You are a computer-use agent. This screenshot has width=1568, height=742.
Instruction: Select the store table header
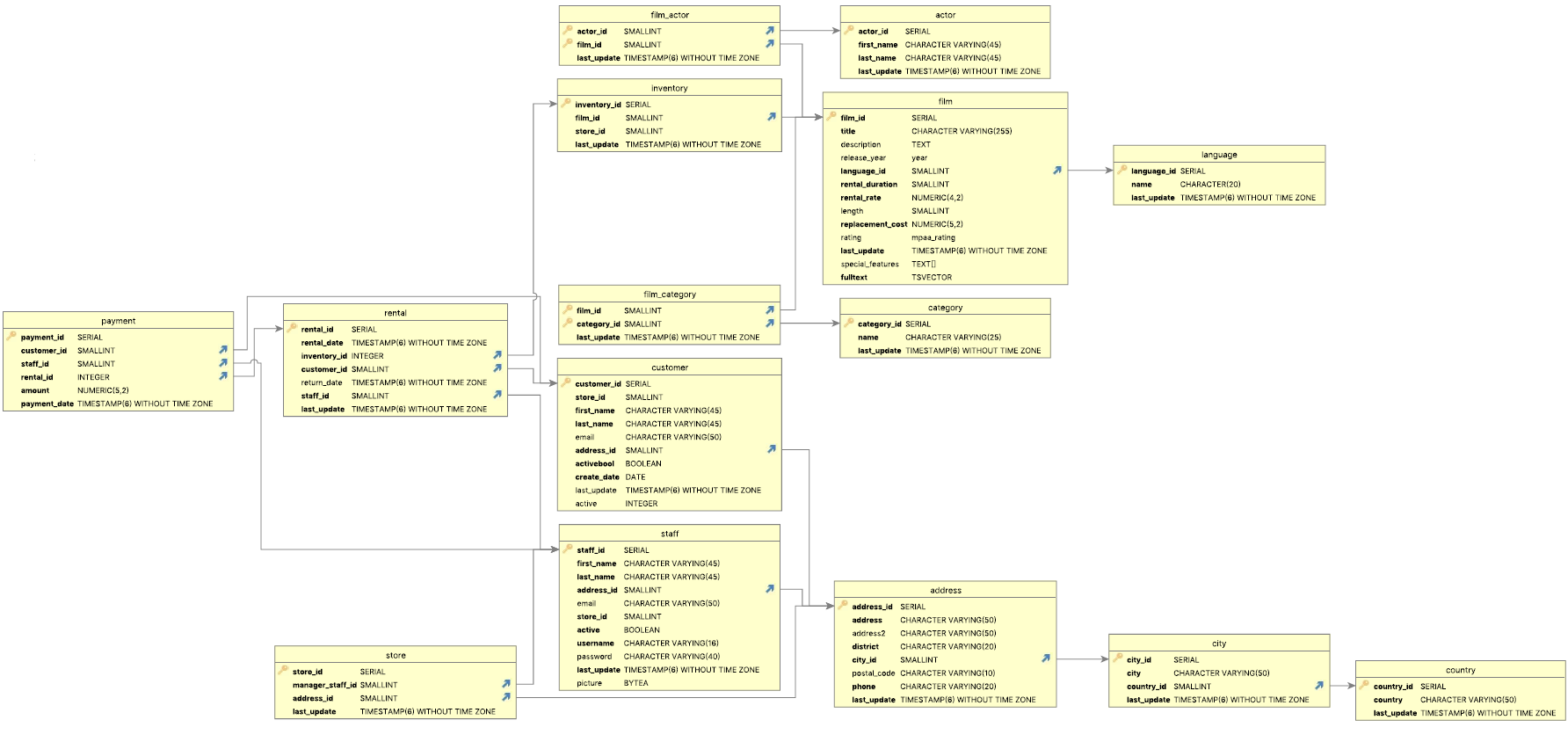396,655
